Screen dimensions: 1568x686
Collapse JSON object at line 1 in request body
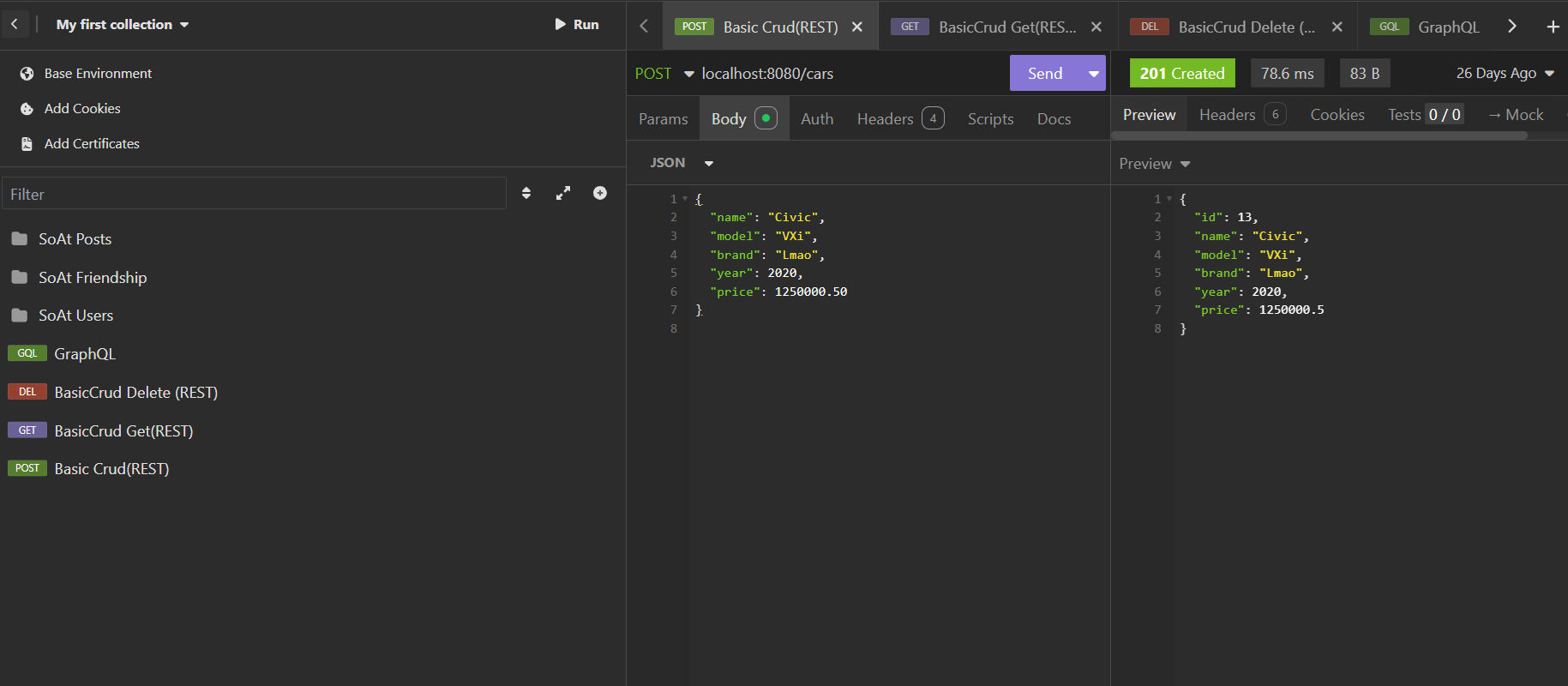point(685,199)
